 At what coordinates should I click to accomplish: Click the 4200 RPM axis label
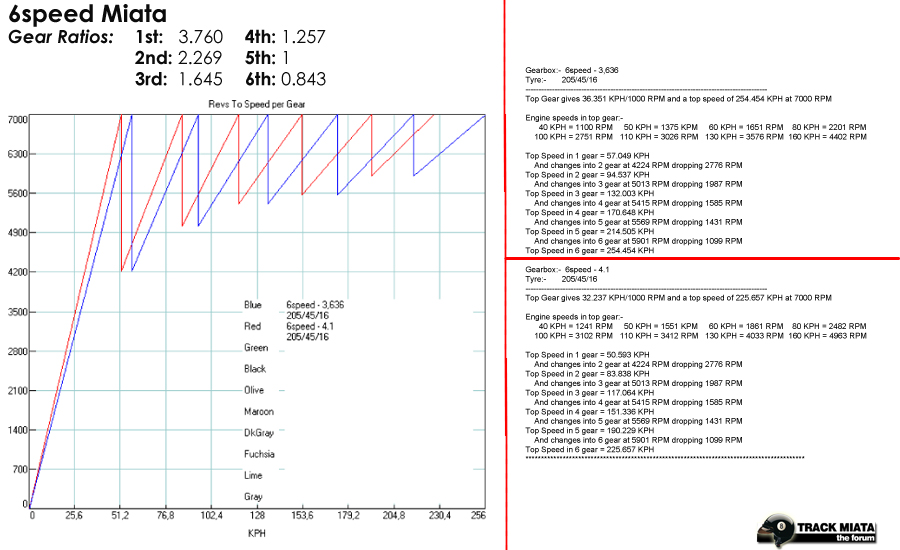[17, 272]
